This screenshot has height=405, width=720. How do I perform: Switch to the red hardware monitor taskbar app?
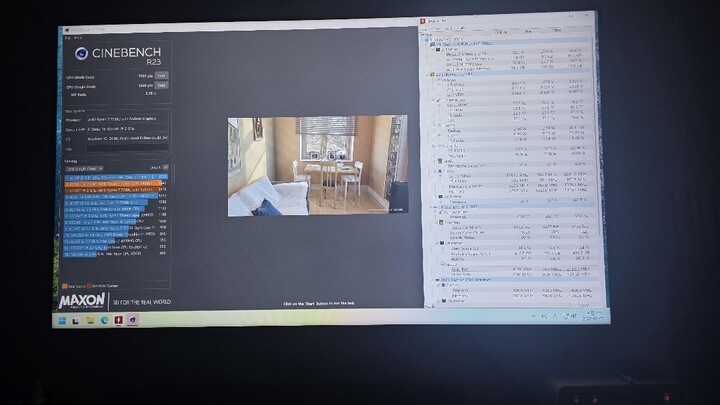118,320
